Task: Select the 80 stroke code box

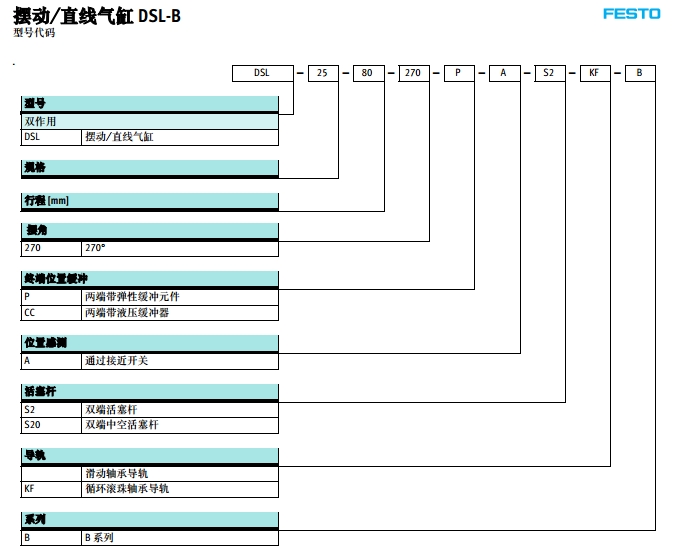Action: click(367, 73)
